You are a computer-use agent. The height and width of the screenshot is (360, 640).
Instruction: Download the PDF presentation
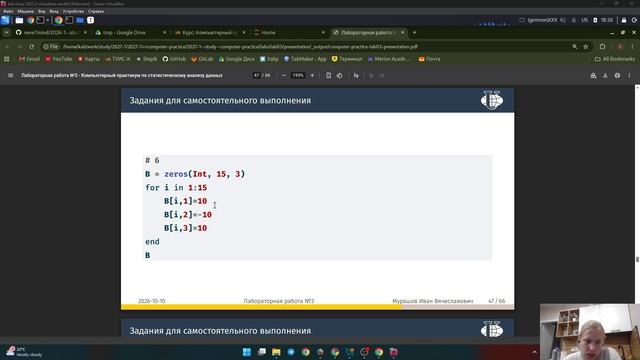605,76
